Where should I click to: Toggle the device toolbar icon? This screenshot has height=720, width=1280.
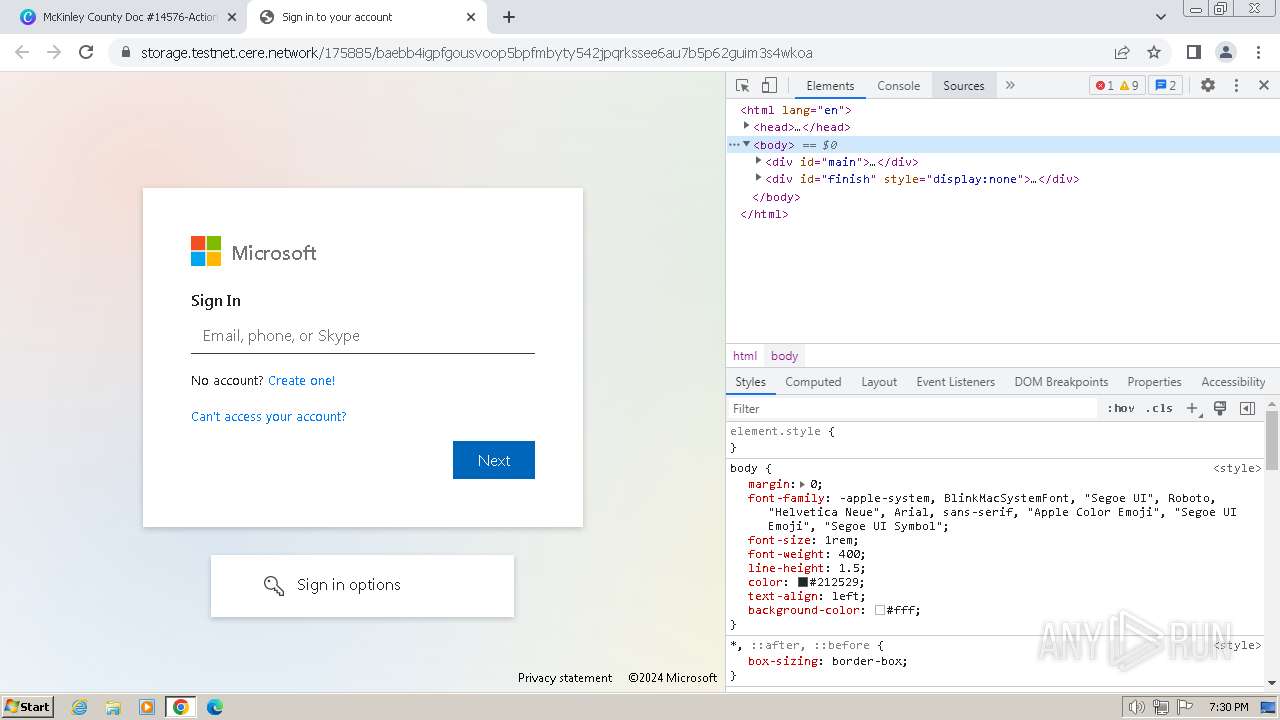click(769, 86)
